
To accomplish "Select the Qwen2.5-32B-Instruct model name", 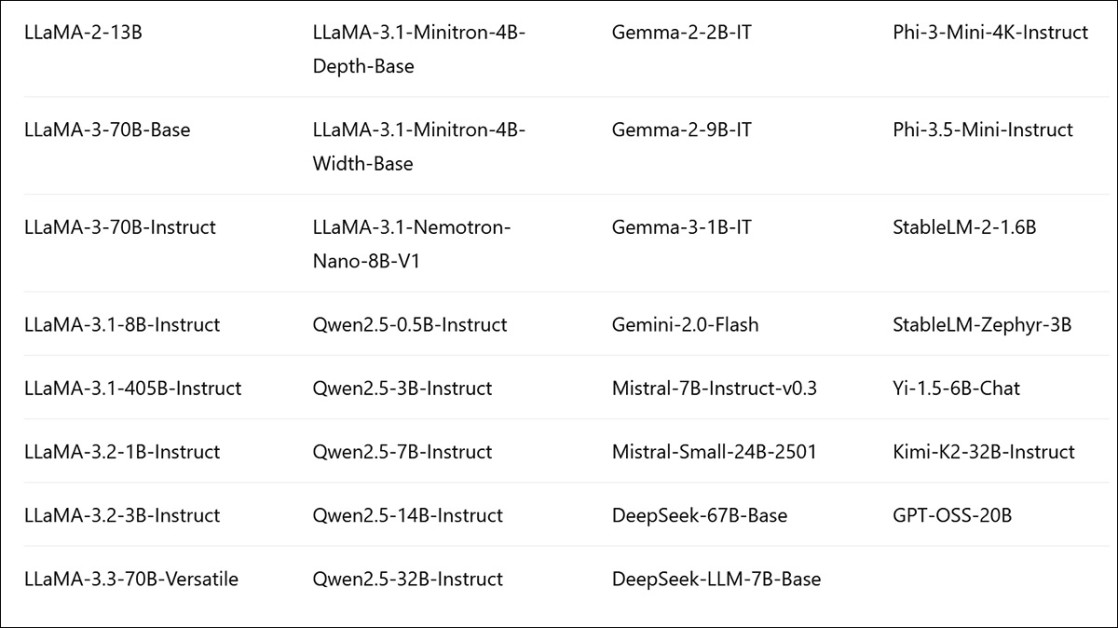I will point(408,579).
